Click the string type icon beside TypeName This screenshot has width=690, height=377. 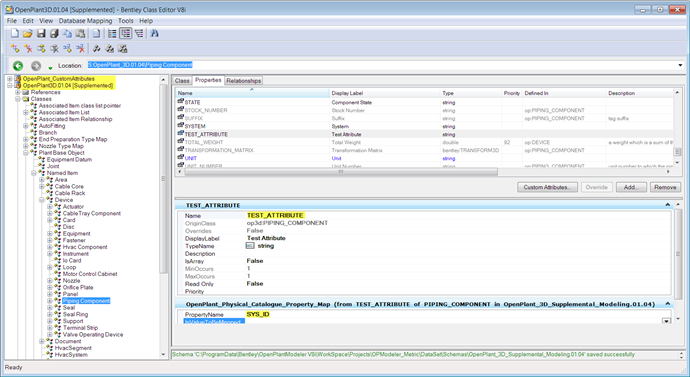[250, 246]
